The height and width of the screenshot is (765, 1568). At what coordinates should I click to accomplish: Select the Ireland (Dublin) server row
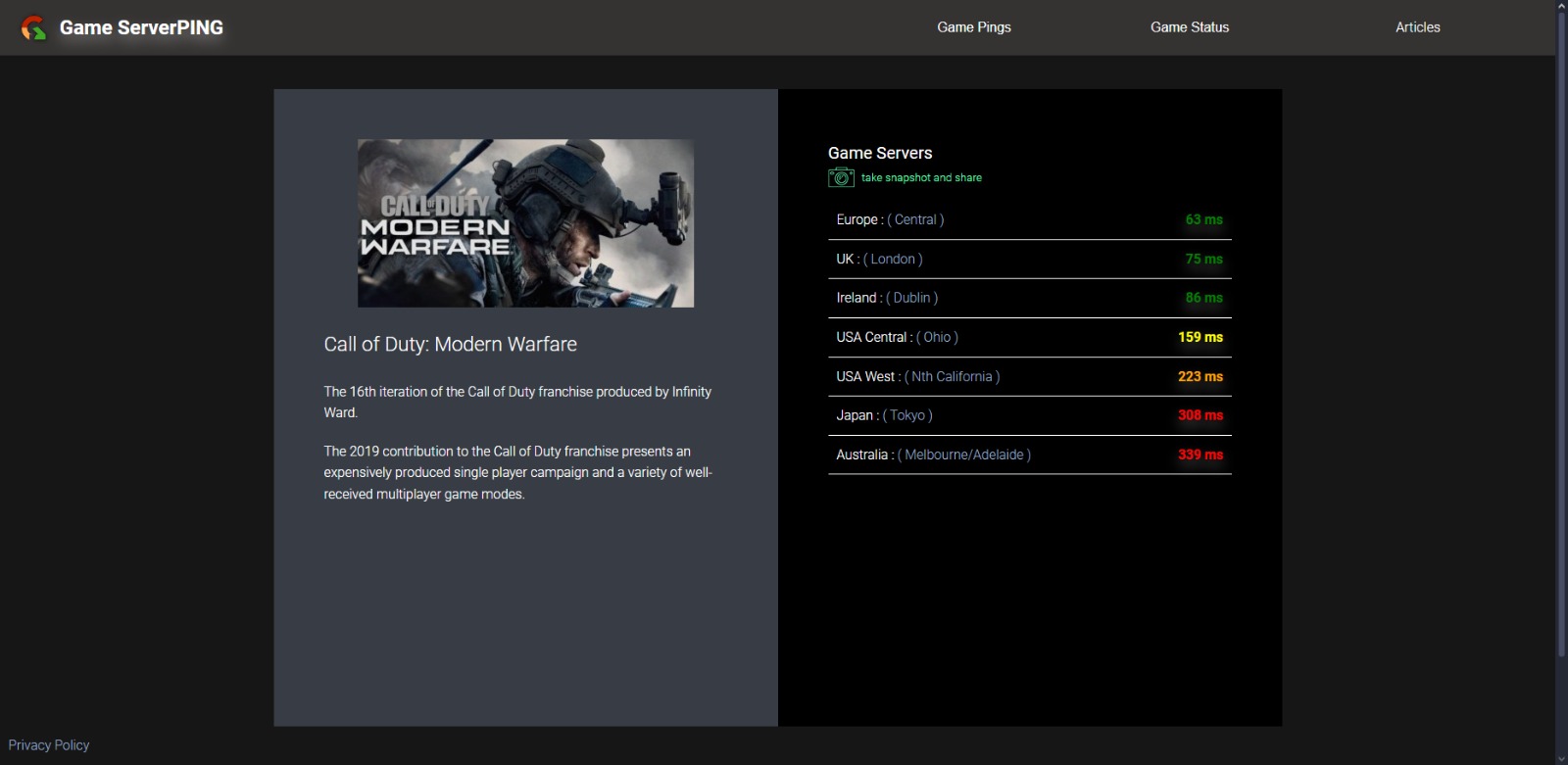click(1029, 298)
